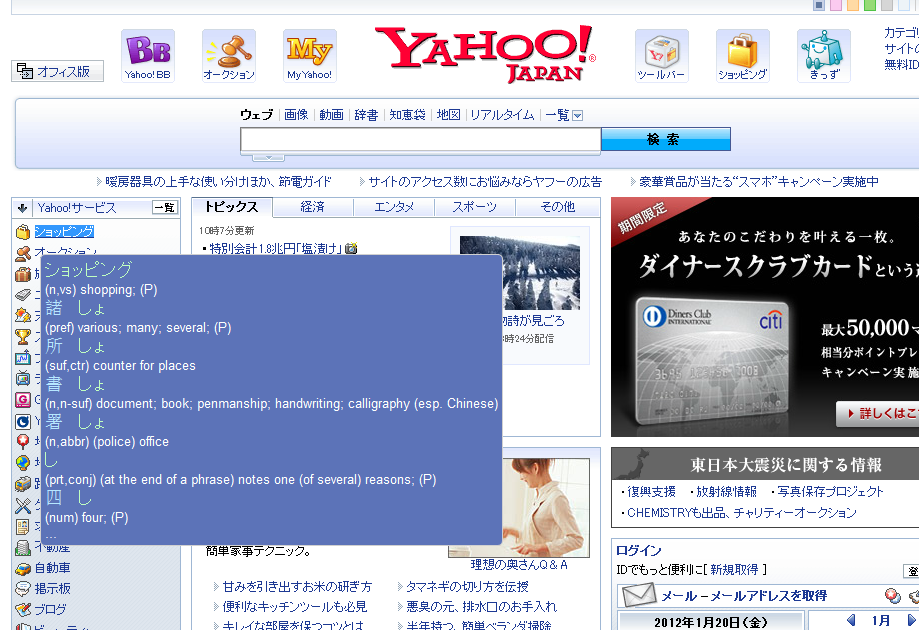This screenshot has width=919, height=630.
Task: Click the speech bubble icon beside 掲示板
Action: (23, 589)
